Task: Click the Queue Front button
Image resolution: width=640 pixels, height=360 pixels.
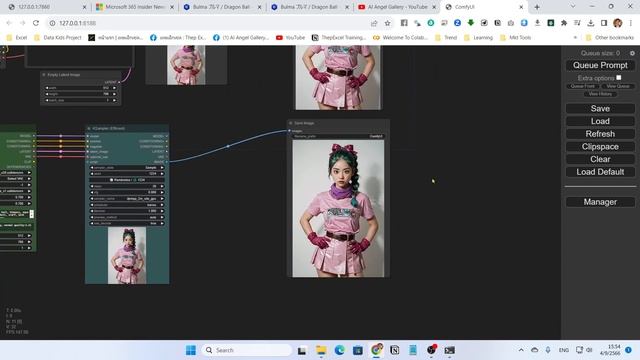Action: click(x=582, y=86)
